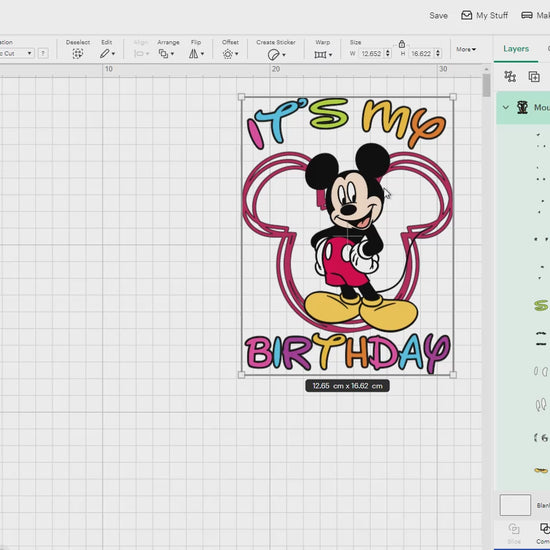Open the Arrange options icon
Image resolution: width=550 pixels, height=550 pixels.
[x=163, y=54]
